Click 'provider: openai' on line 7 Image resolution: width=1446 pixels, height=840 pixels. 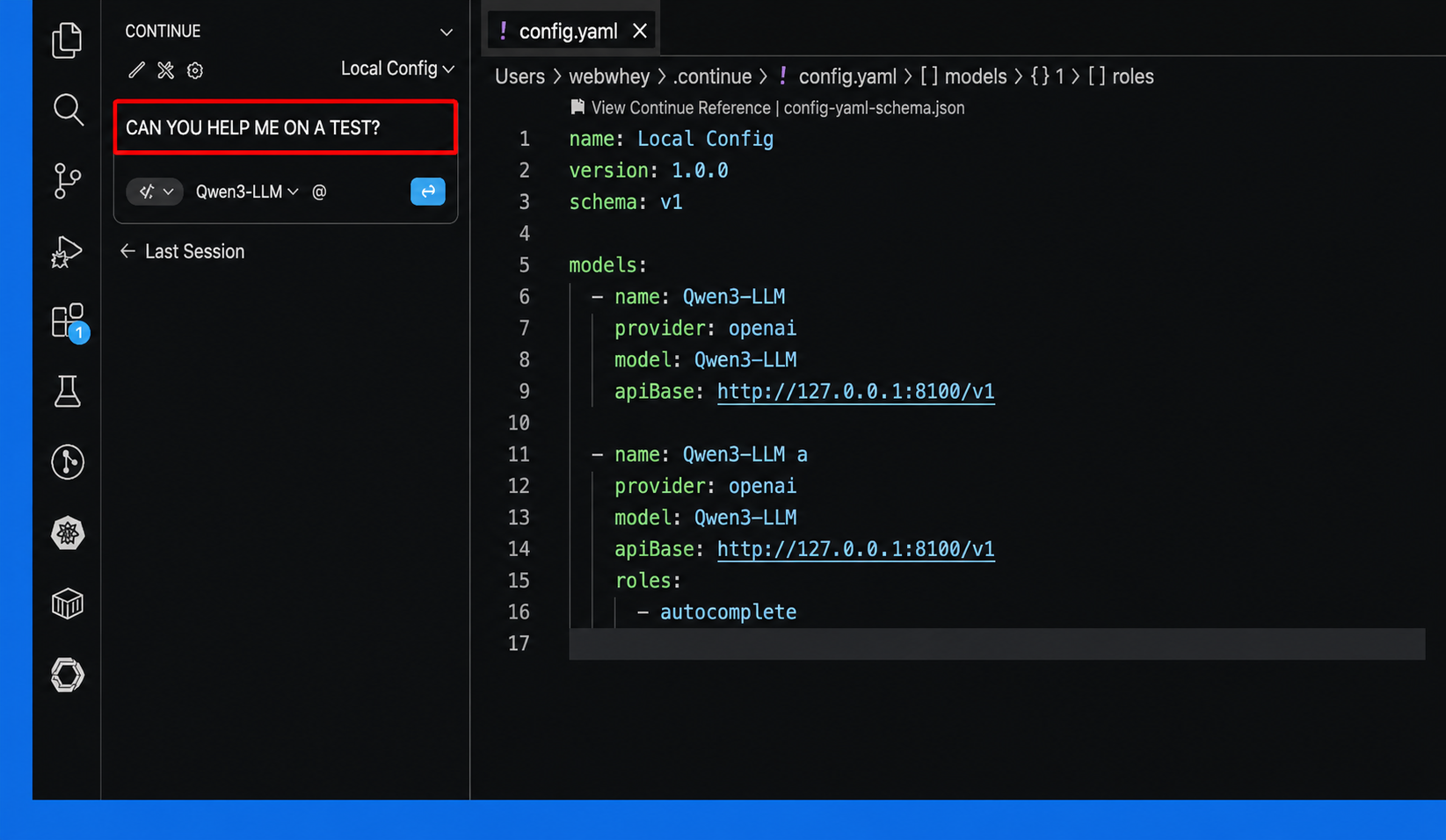pyautogui.click(x=705, y=329)
